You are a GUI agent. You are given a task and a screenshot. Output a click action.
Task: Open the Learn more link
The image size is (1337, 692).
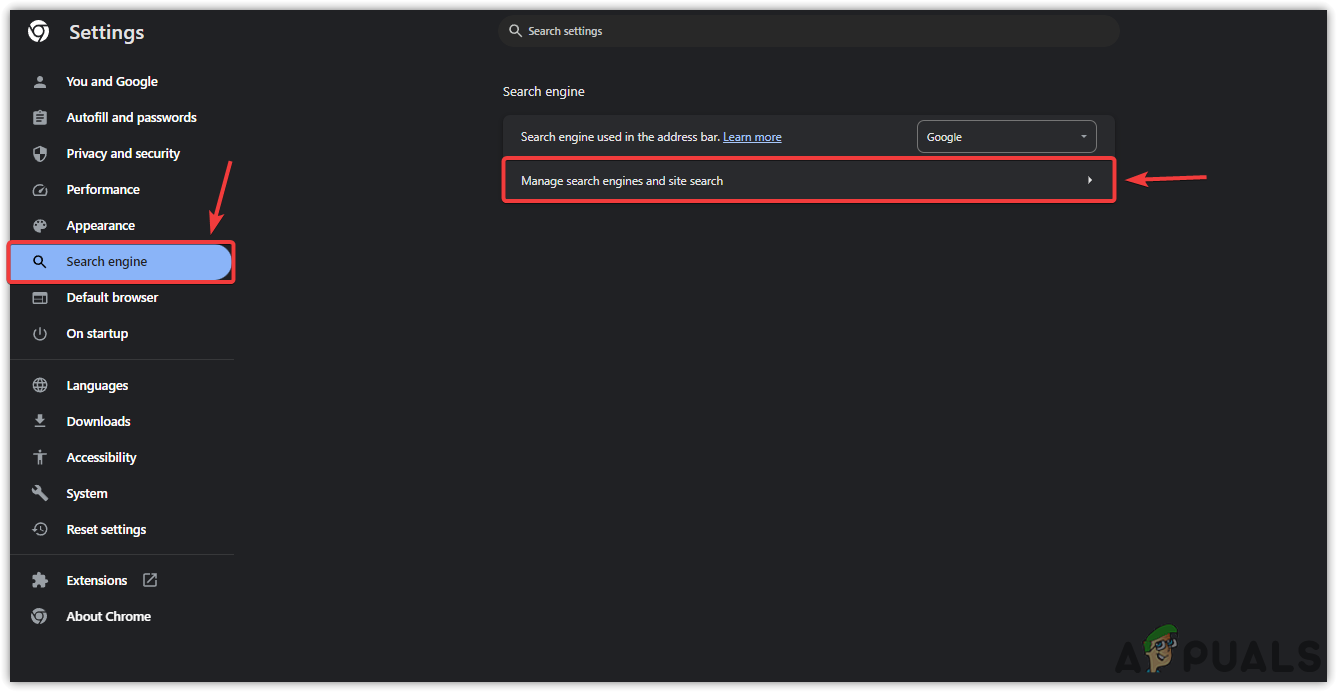click(x=752, y=137)
